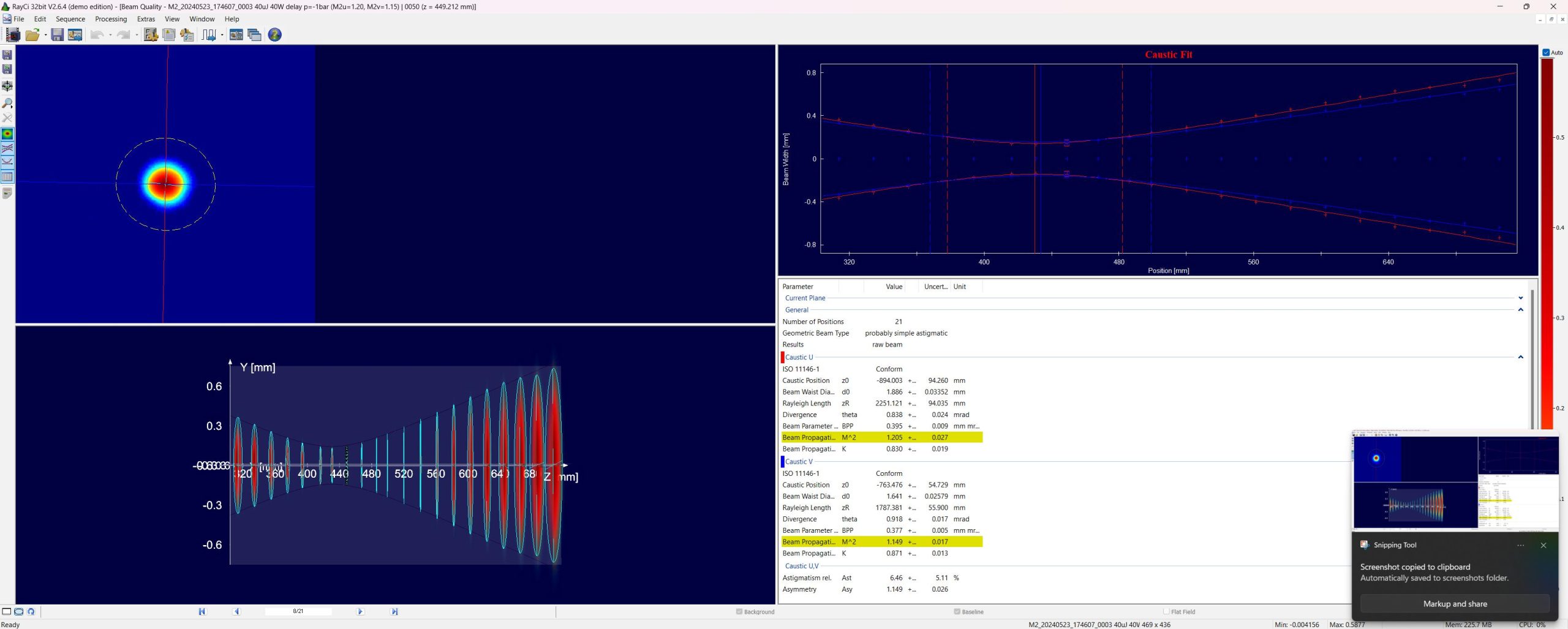Click the Markup and share button
The width and height of the screenshot is (1568, 629).
(x=1455, y=604)
